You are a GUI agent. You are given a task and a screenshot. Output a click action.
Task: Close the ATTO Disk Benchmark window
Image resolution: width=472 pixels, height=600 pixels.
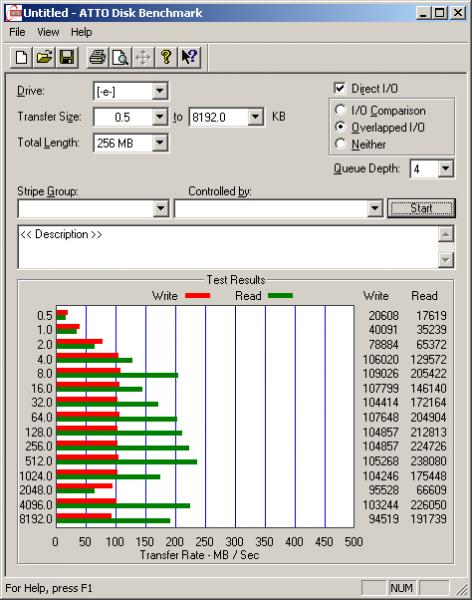[458, 13]
